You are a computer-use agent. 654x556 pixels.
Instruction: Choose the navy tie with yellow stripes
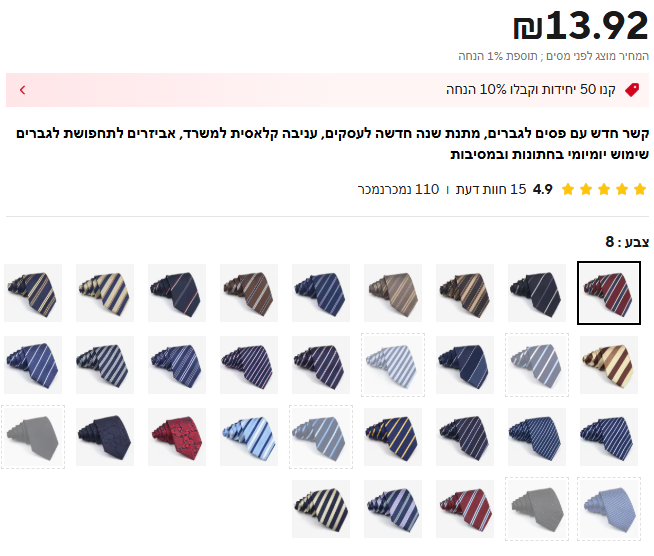coord(392,437)
